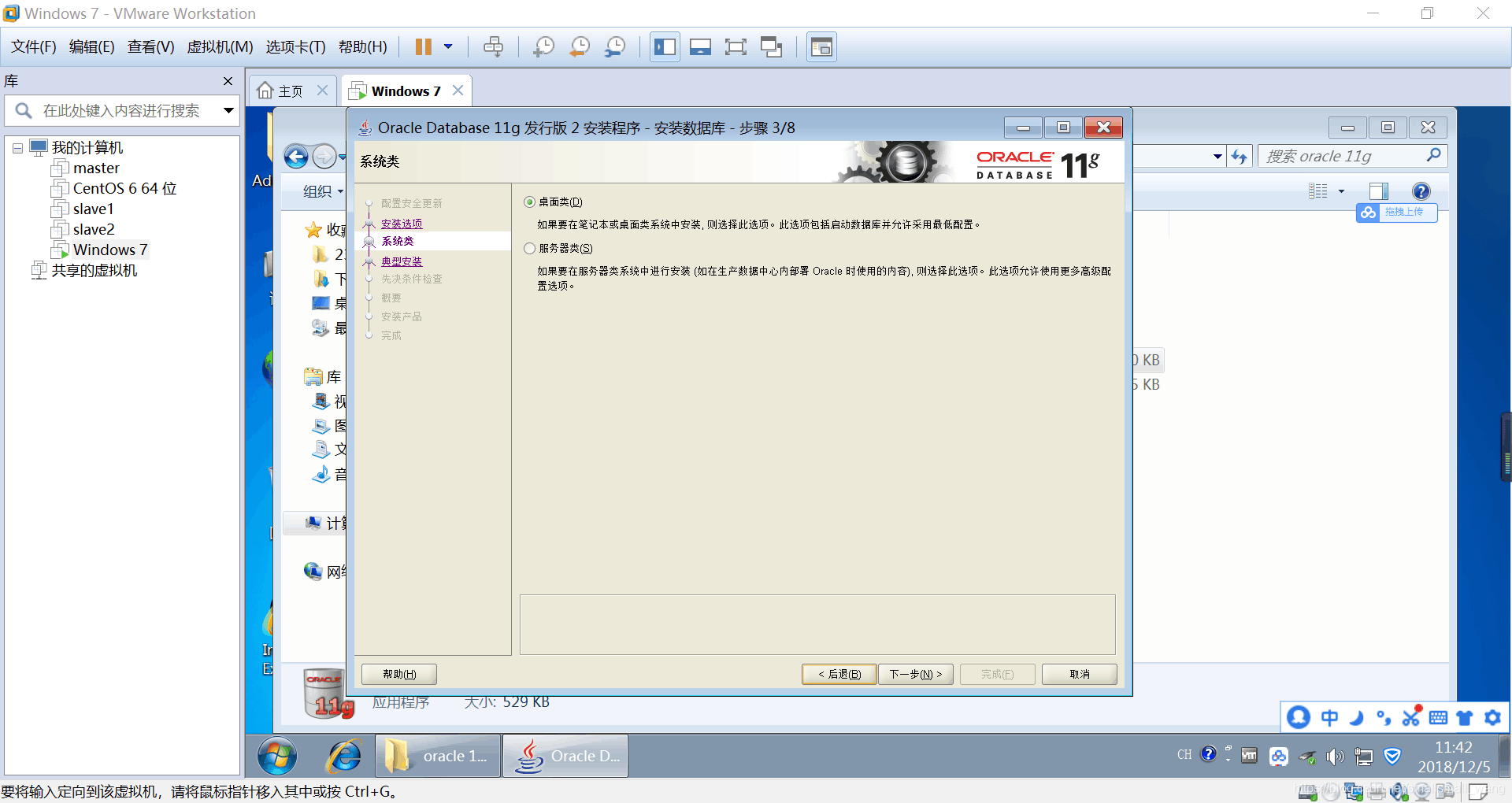Click the volume speaker tray icon
Image resolution: width=1512 pixels, height=803 pixels.
(1336, 757)
